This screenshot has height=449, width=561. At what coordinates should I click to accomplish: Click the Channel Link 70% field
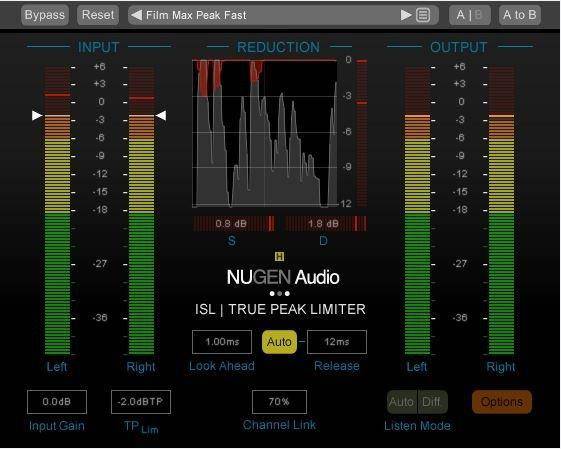(279, 402)
